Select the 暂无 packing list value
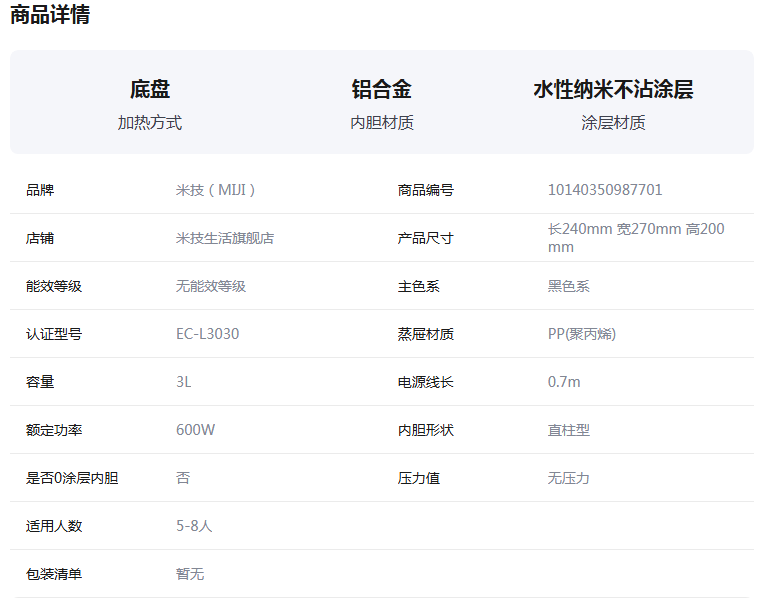 190,574
